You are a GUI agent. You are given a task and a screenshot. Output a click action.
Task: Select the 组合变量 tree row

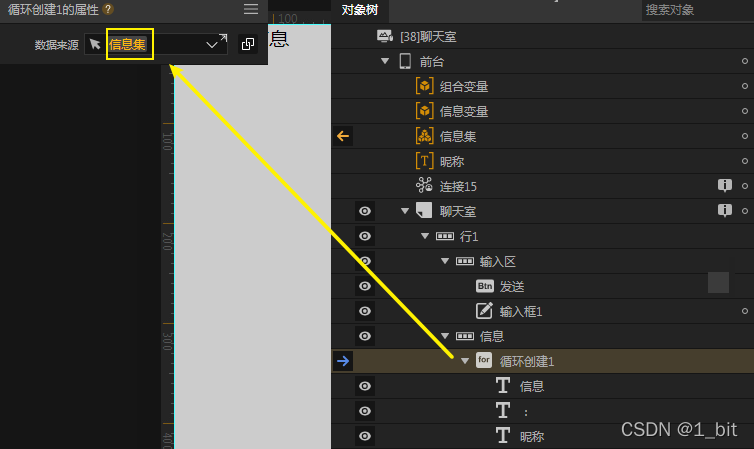(542, 86)
